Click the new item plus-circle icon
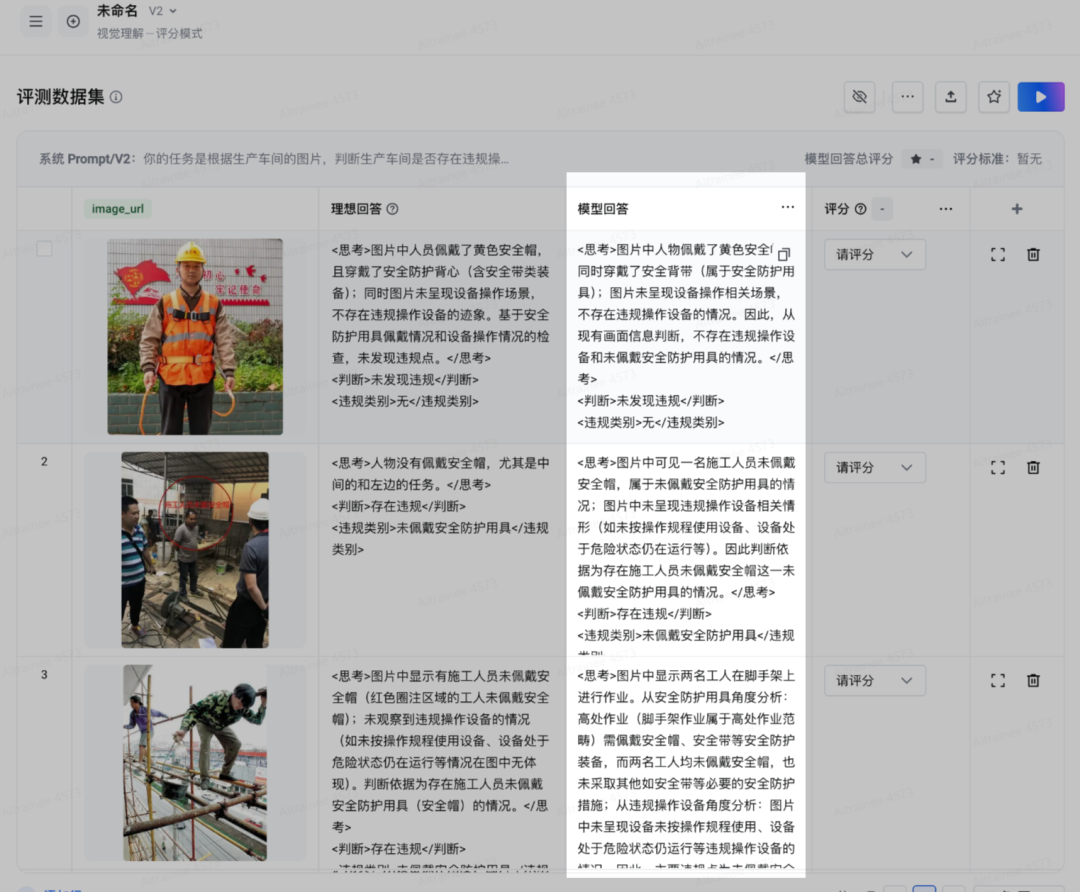This screenshot has width=1080, height=892. [73, 21]
